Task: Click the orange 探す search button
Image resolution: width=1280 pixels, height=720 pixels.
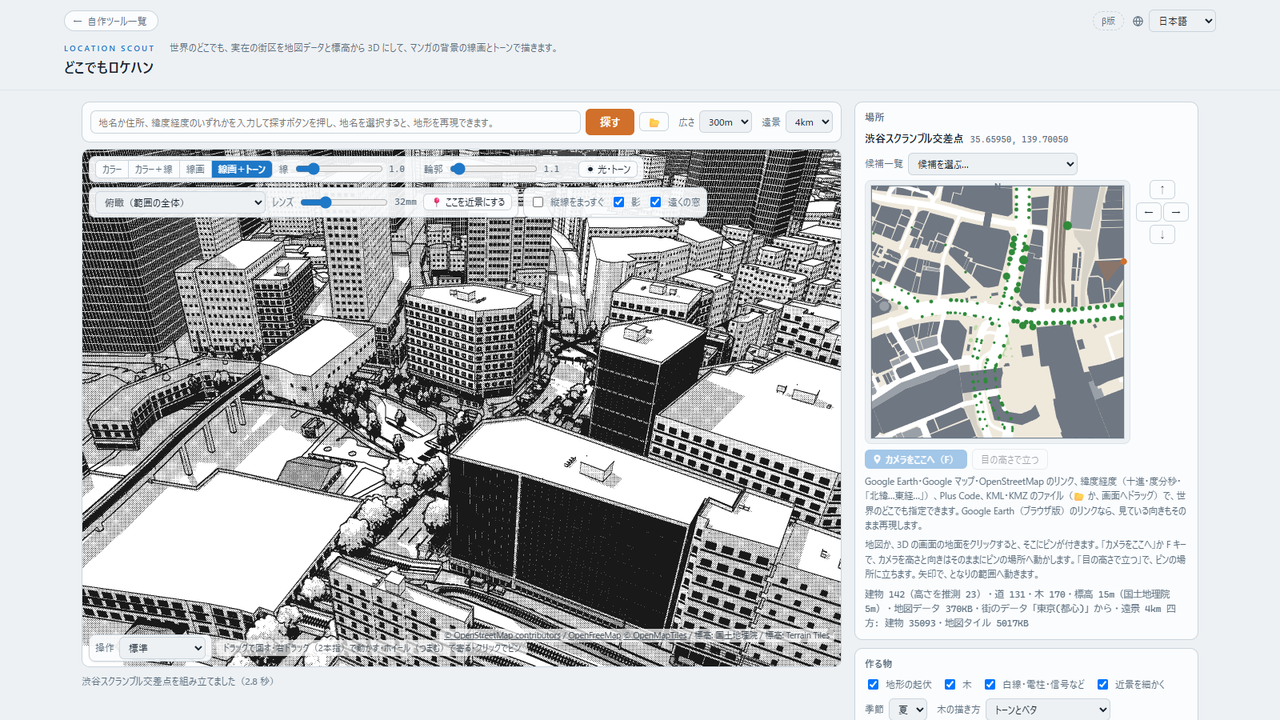Action: 610,122
